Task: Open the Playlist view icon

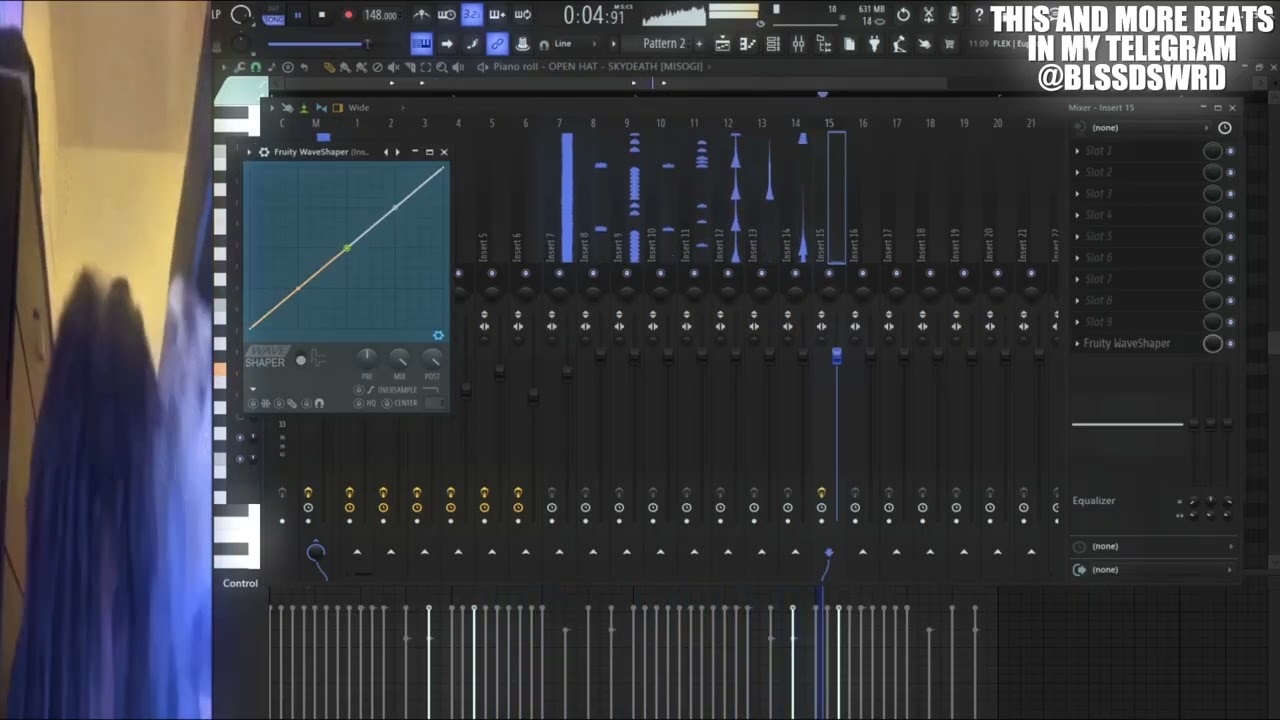Action: point(722,44)
